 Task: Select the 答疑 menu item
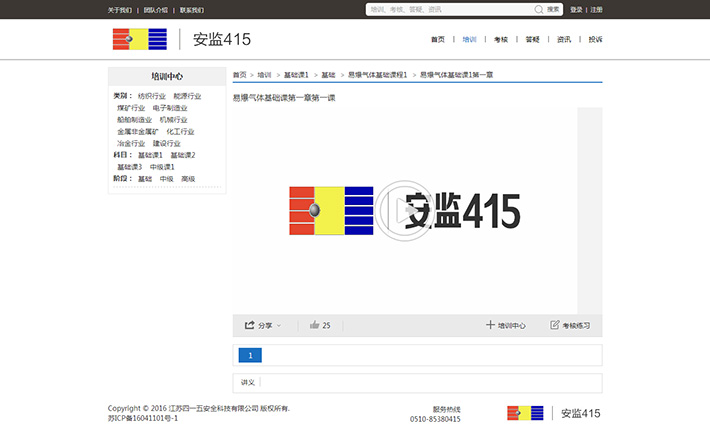pyautogui.click(x=532, y=39)
